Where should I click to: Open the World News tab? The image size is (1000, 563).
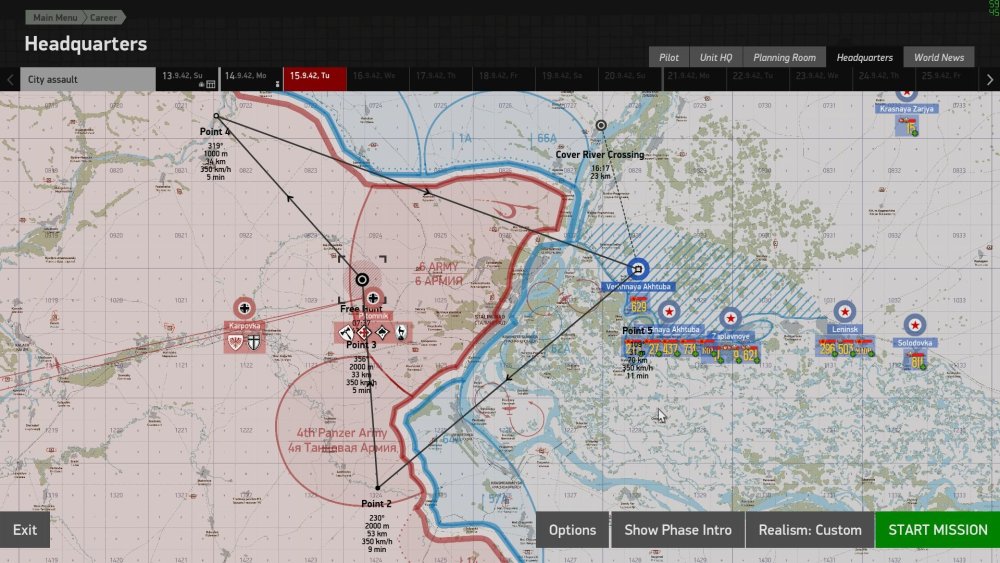(939, 57)
